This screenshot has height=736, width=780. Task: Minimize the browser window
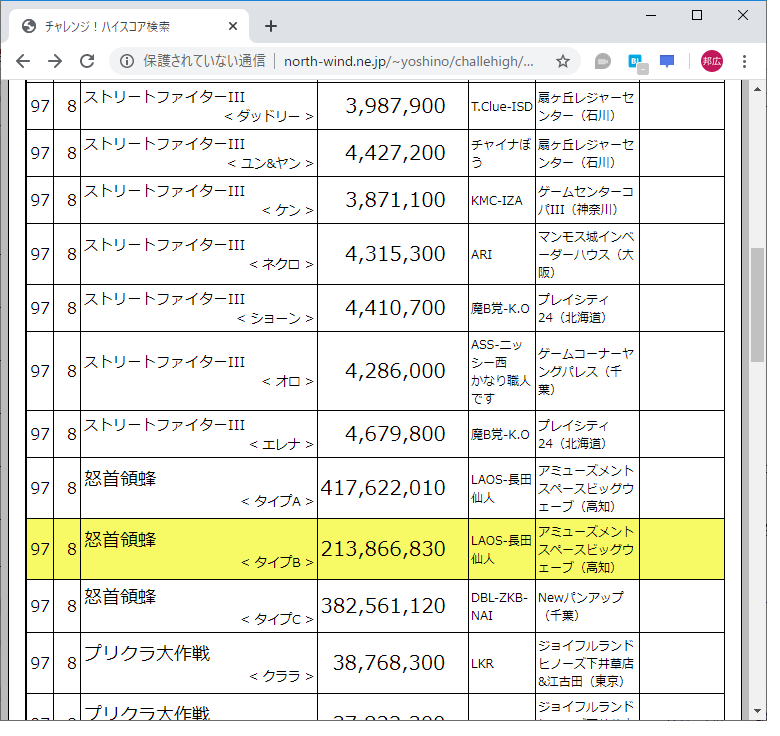(651, 15)
